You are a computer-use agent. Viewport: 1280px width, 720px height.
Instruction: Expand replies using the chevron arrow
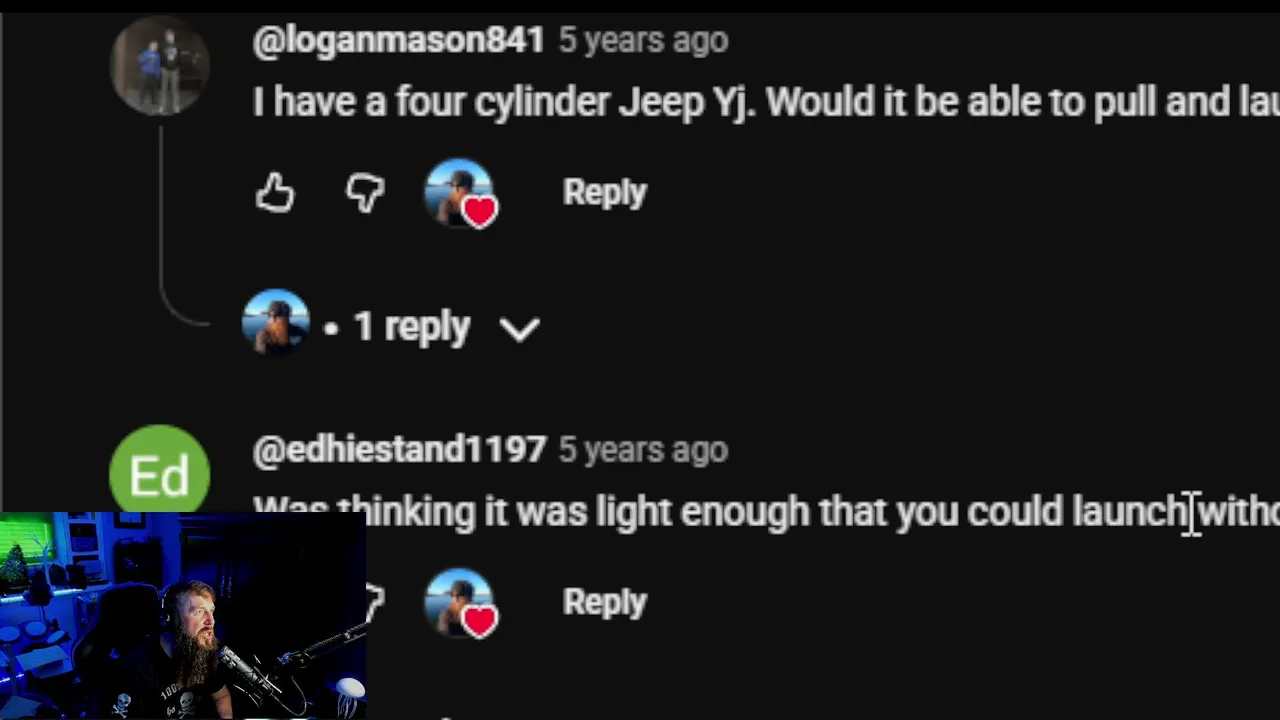pos(520,328)
